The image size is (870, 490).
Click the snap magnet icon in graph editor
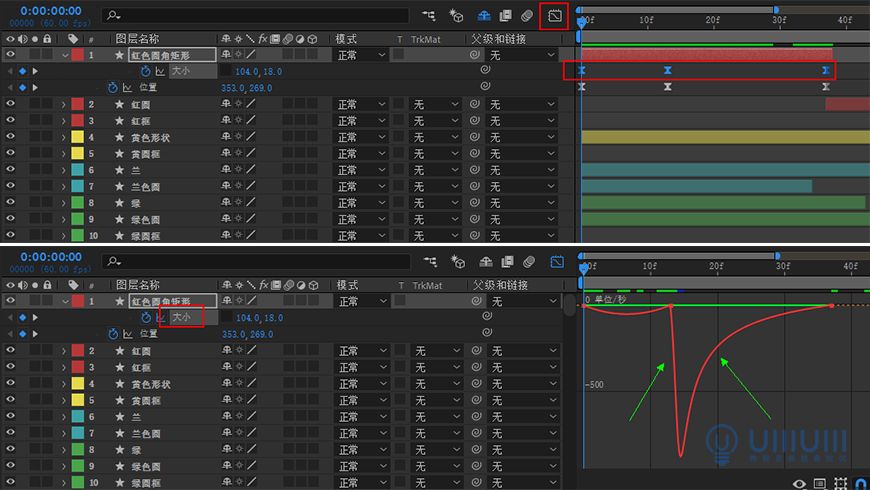click(x=860, y=483)
